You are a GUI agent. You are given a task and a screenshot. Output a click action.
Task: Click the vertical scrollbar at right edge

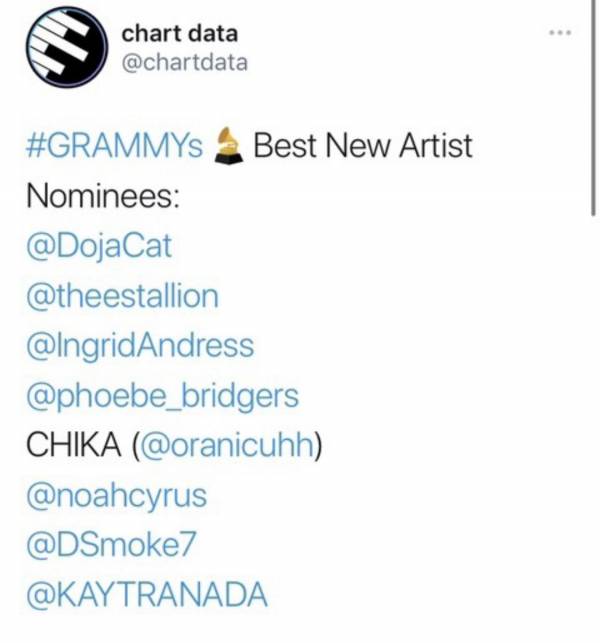pos(593,107)
